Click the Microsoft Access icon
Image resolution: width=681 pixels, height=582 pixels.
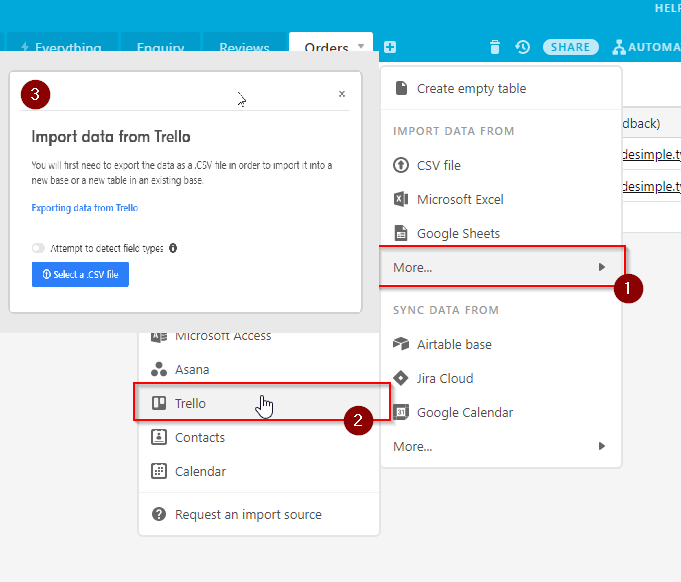(159, 337)
